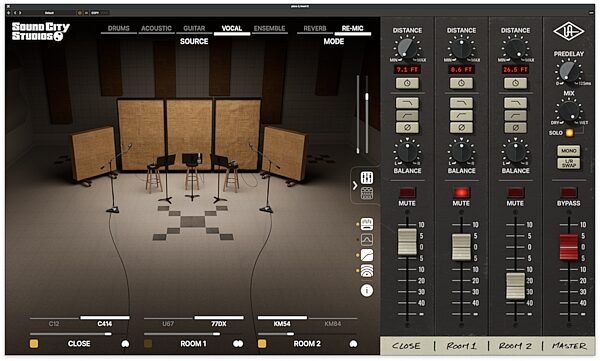Open the channel strip rack view icon
600x361 pixels.
click(367, 193)
